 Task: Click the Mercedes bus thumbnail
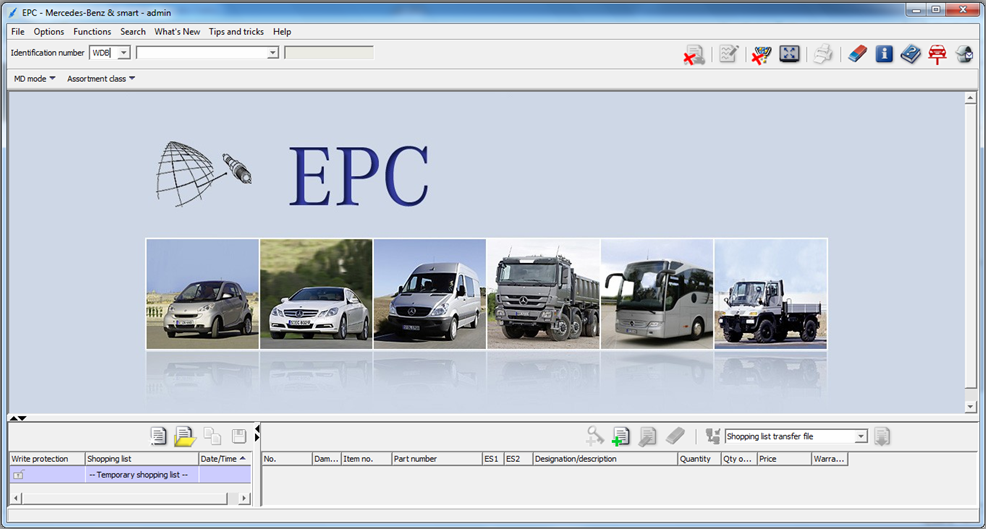tap(657, 294)
